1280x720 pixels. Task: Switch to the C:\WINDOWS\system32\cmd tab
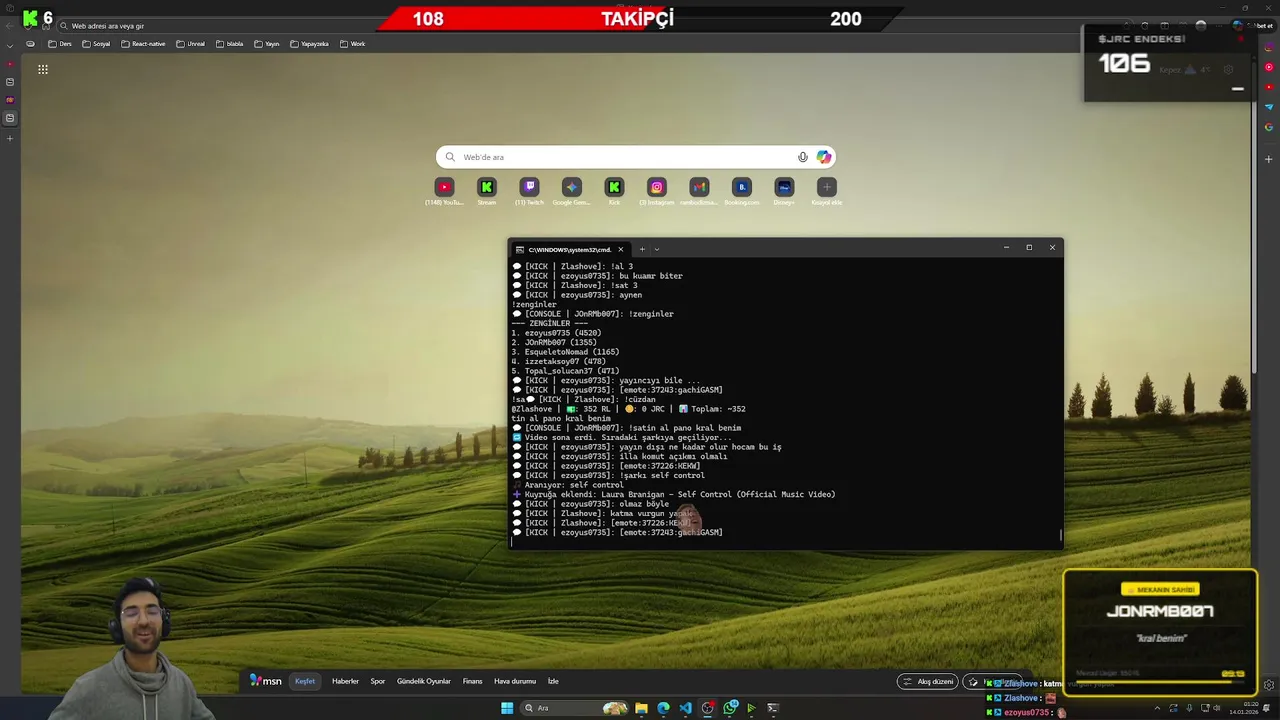pyautogui.click(x=568, y=249)
